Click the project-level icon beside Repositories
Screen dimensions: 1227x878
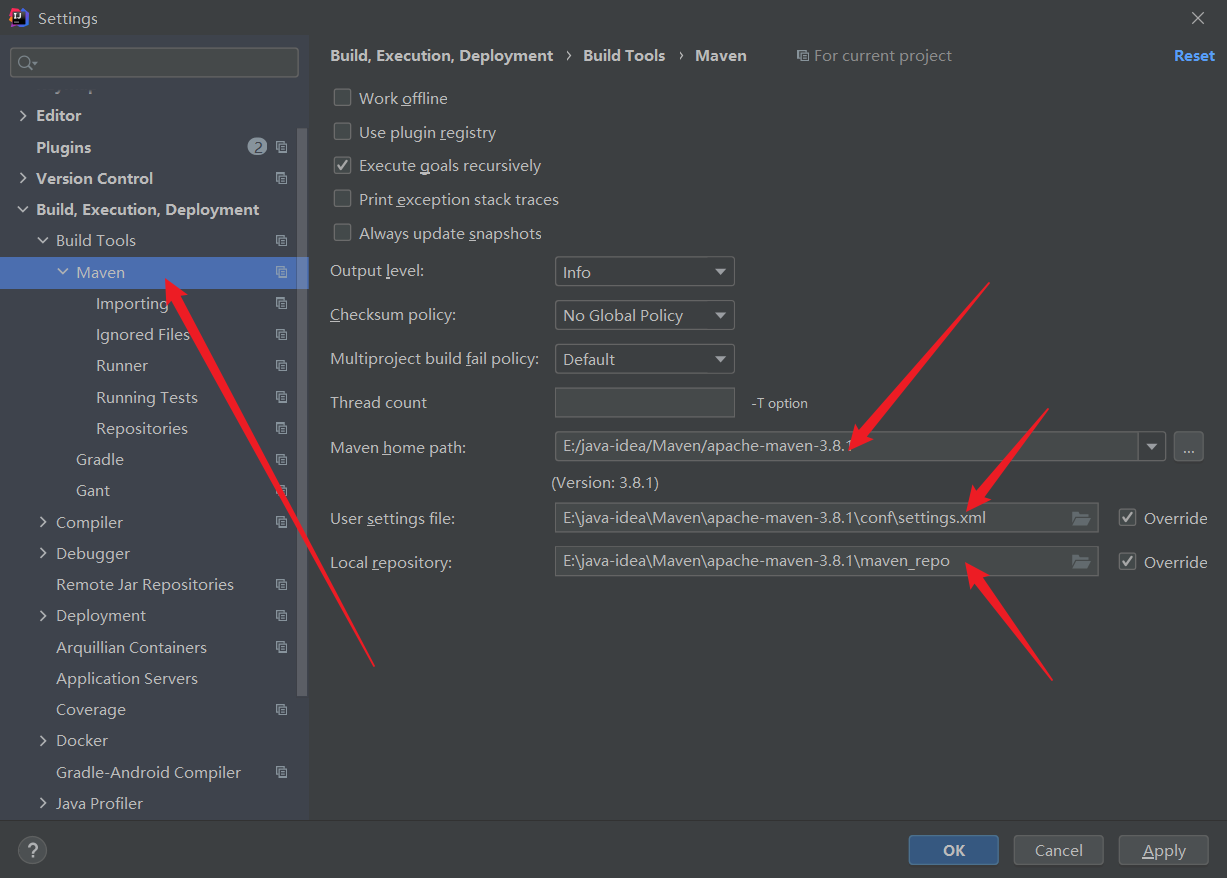[x=282, y=428]
